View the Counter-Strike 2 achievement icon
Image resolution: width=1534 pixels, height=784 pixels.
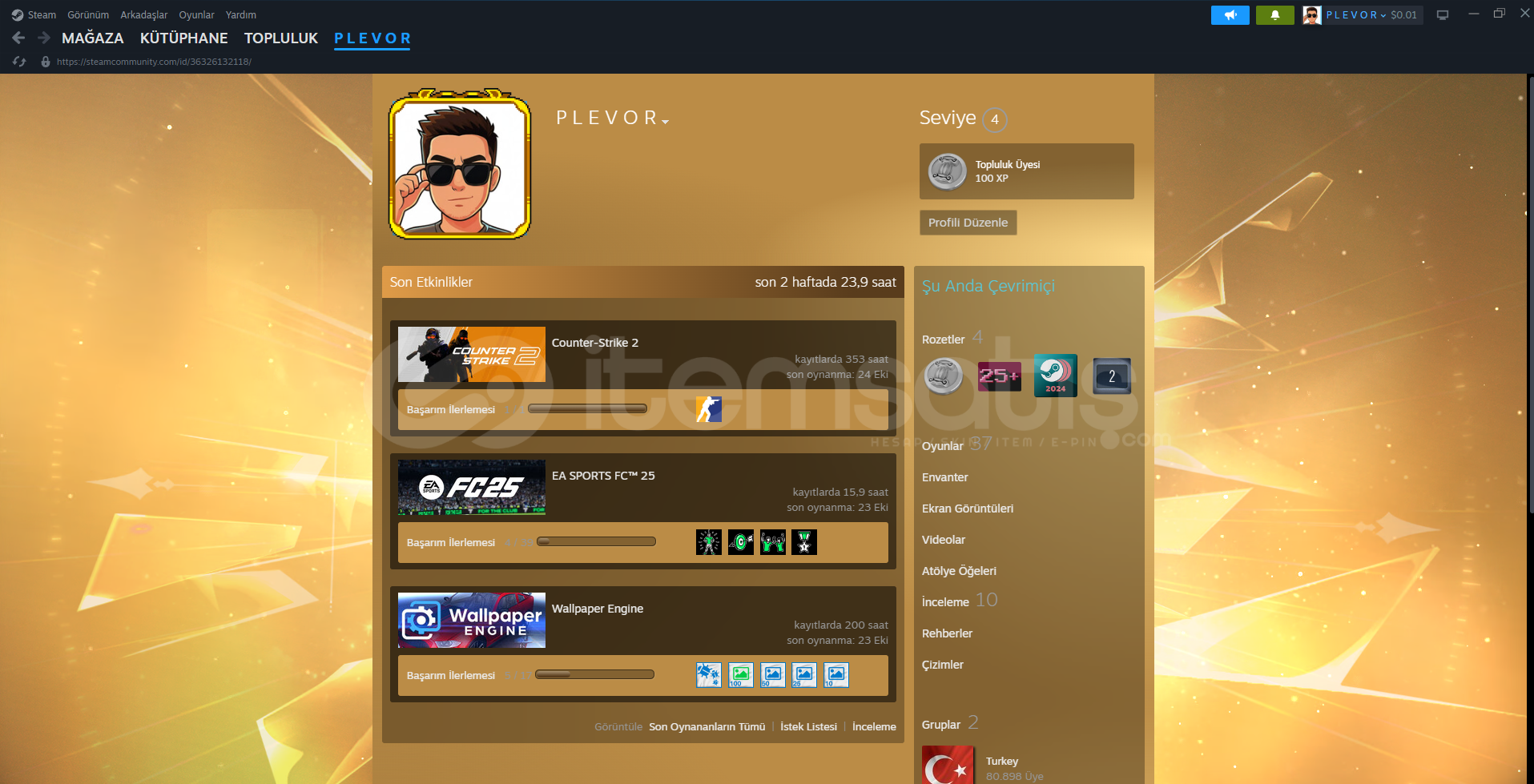[x=709, y=409]
